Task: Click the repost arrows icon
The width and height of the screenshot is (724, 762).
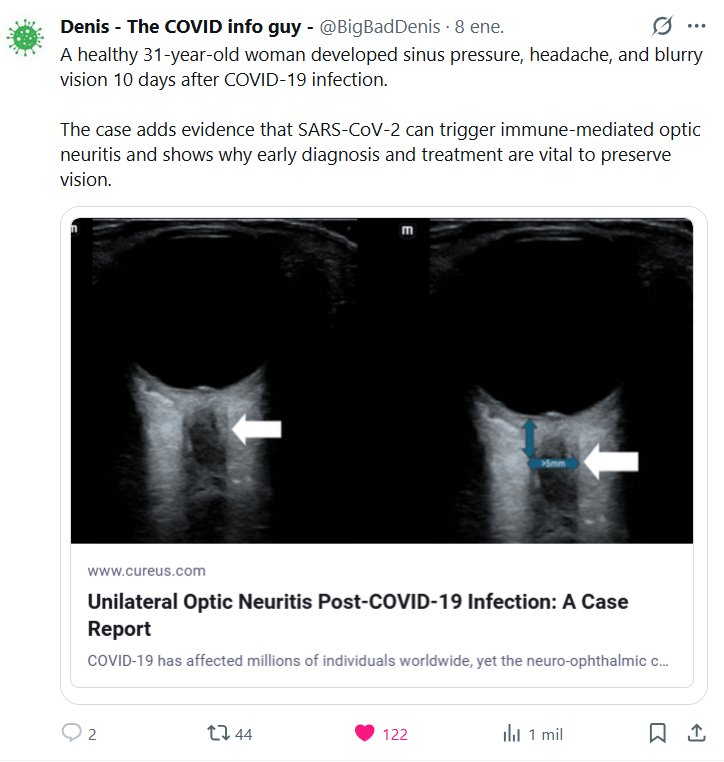Action: coord(217,733)
